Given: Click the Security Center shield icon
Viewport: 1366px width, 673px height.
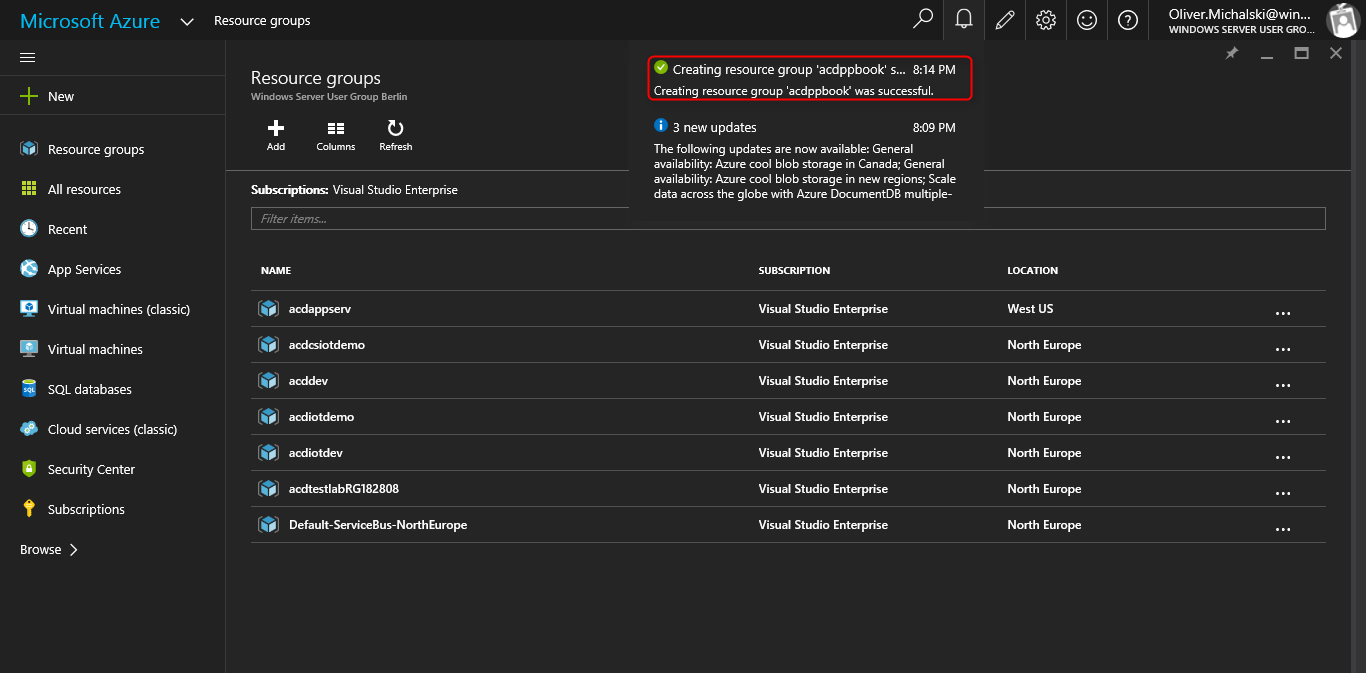Looking at the screenshot, I should coord(29,469).
